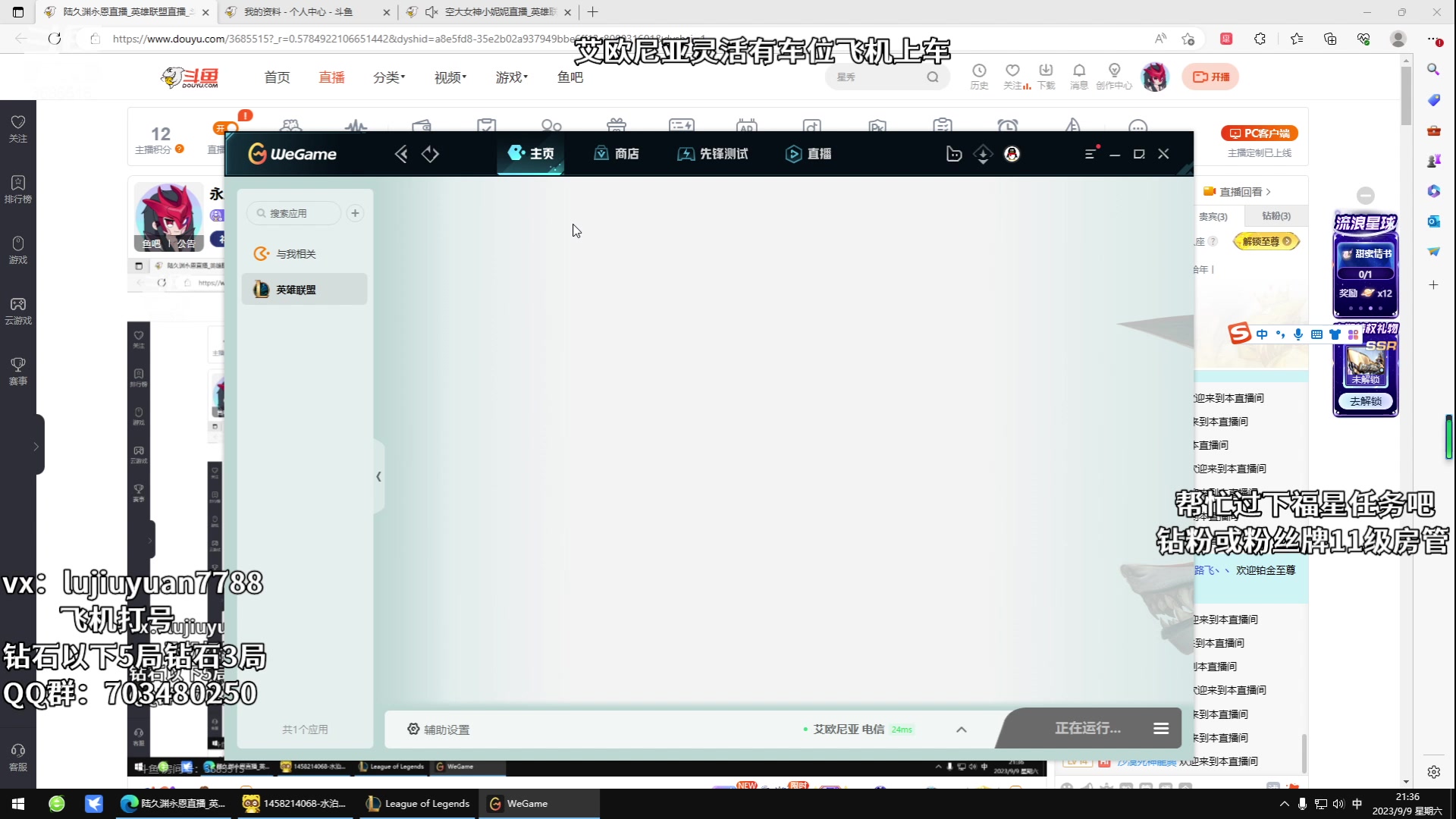The height and width of the screenshot is (819, 1456).
Task: Expand the Douyu left sidebar arrow
Action: [36, 446]
